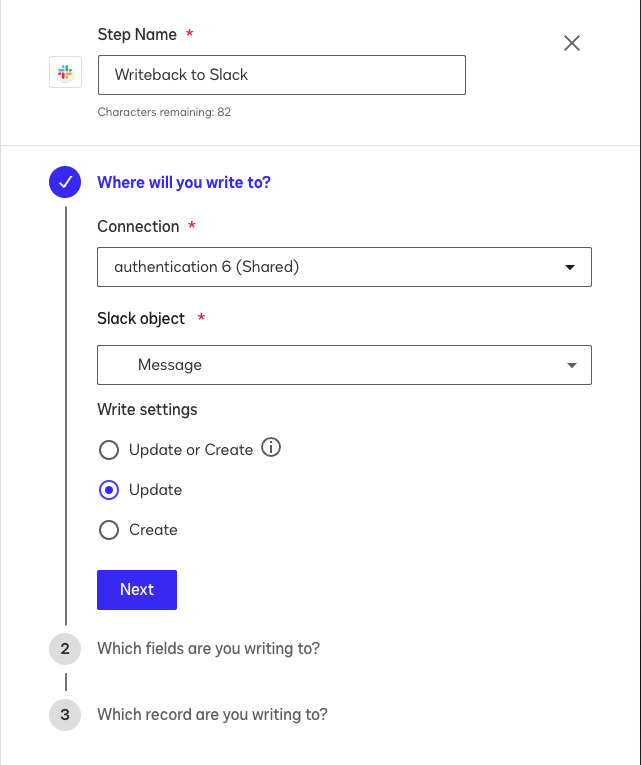Screen dimensions: 641x765
Task: Click the Step Name input field
Action: pos(281,75)
